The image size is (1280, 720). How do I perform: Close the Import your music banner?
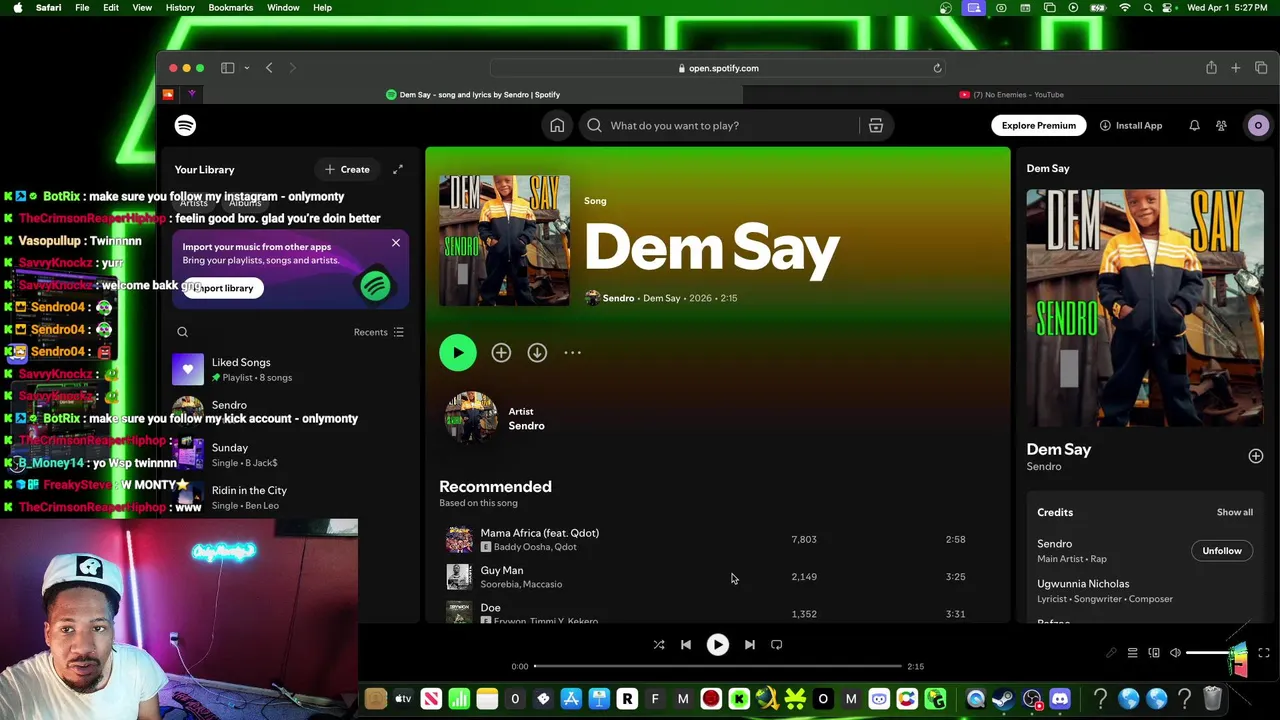pyautogui.click(x=396, y=243)
